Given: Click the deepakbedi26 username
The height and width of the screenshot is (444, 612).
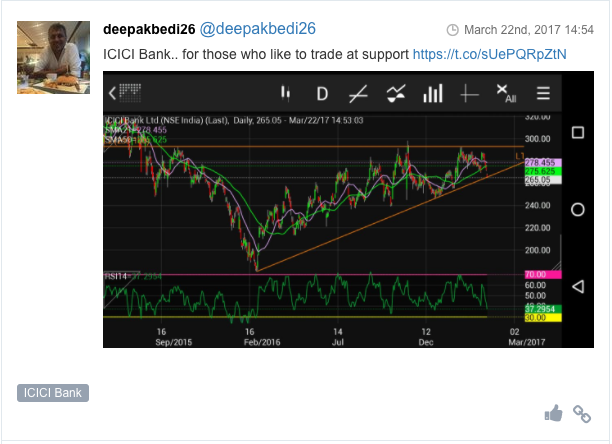Looking at the screenshot, I should pyautogui.click(x=149, y=29).
